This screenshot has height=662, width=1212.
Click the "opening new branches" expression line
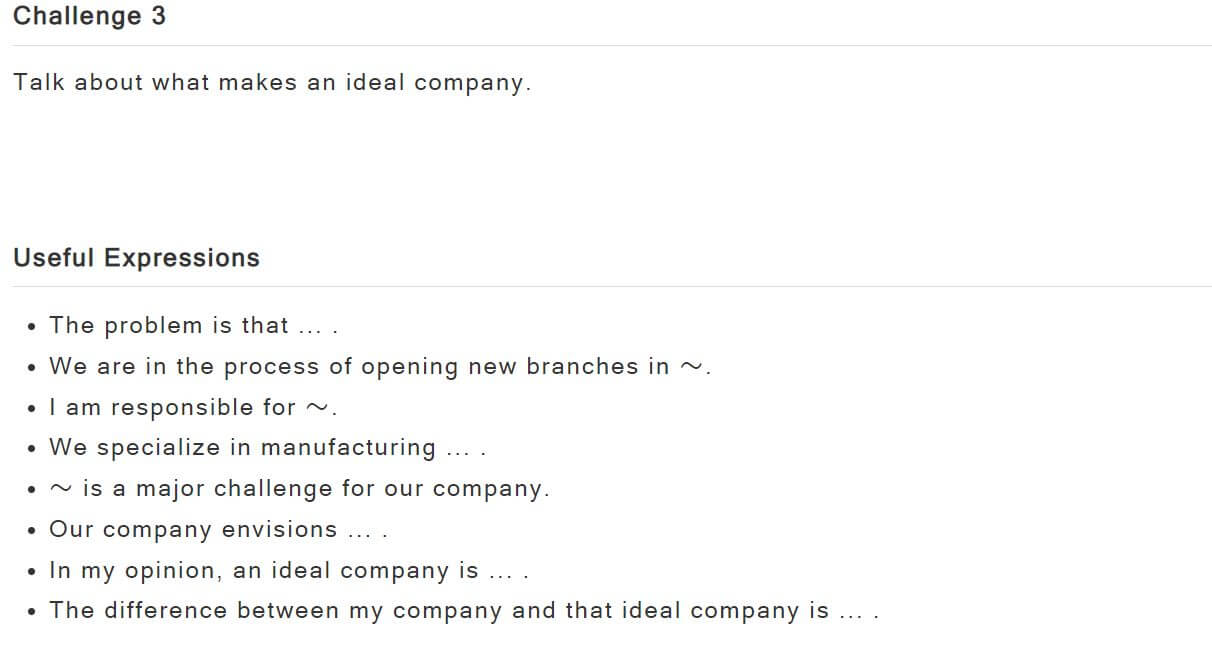pyautogui.click(x=380, y=367)
